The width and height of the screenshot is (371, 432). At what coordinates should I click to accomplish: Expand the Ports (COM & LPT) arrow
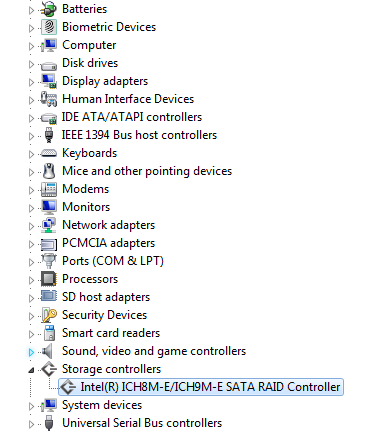pyautogui.click(x=31, y=262)
